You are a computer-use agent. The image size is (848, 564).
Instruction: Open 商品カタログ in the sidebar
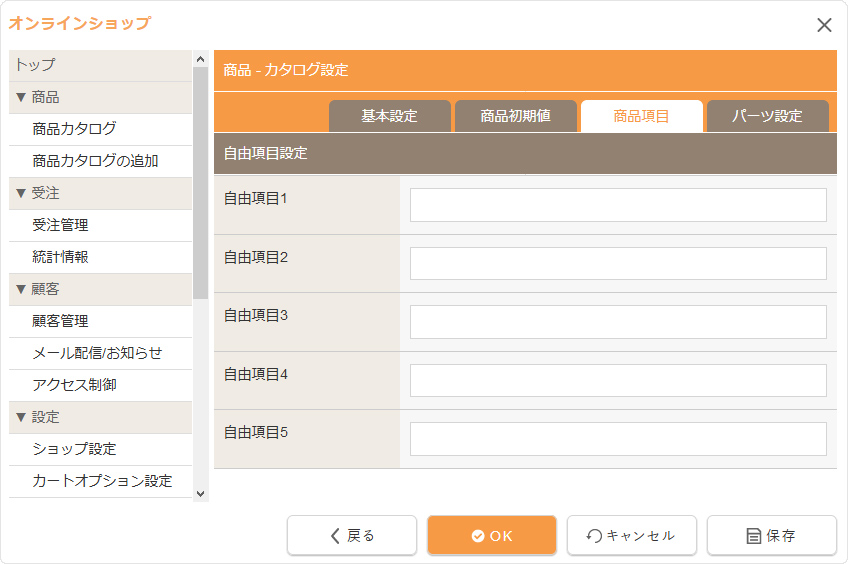coord(74,129)
